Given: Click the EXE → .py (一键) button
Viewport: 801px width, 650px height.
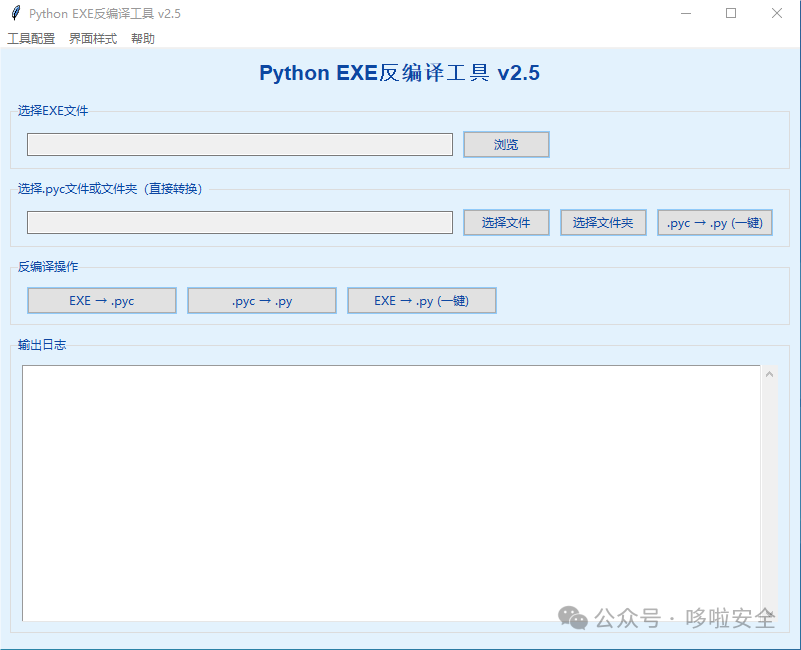Looking at the screenshot, I should click(421, 300).
